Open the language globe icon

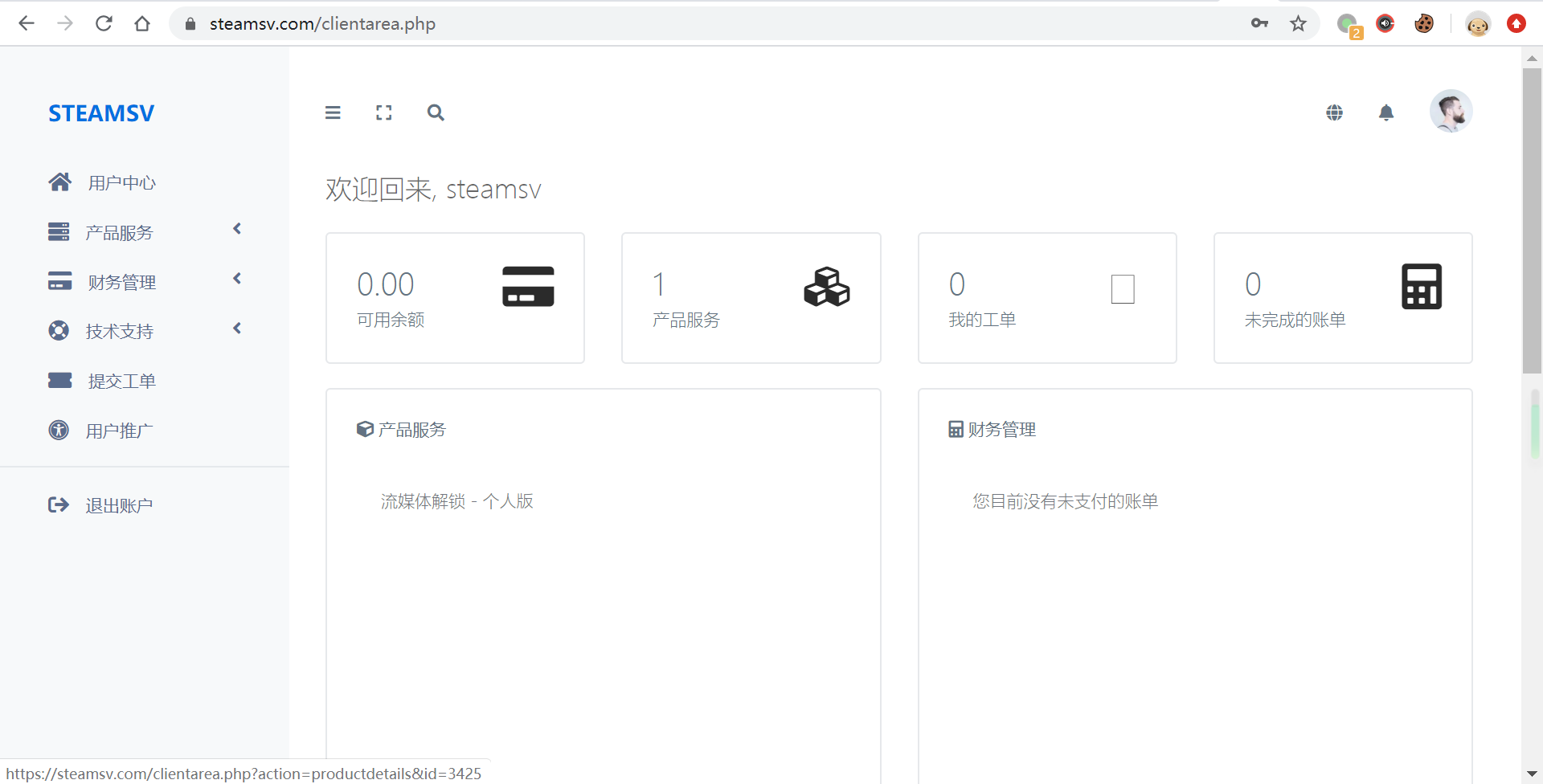[x=1335, y=112]
